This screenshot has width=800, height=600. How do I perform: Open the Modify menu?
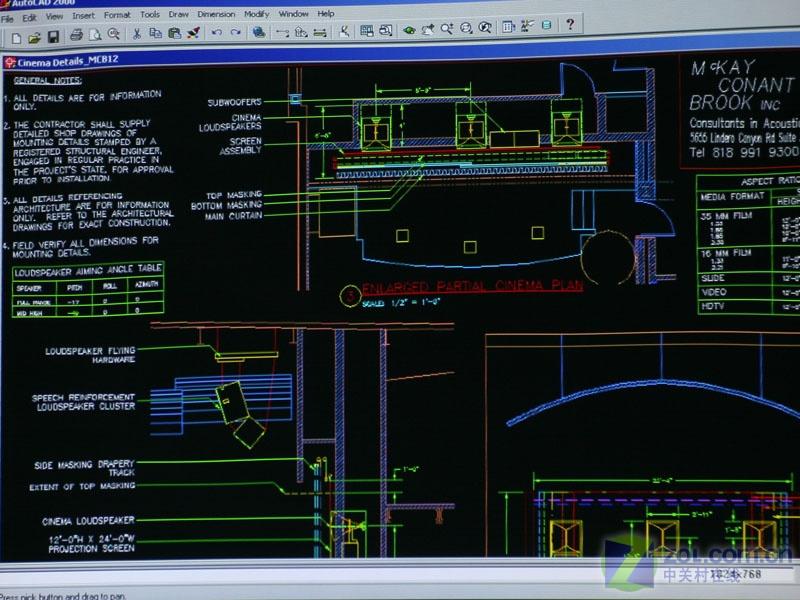click(257, 14)
